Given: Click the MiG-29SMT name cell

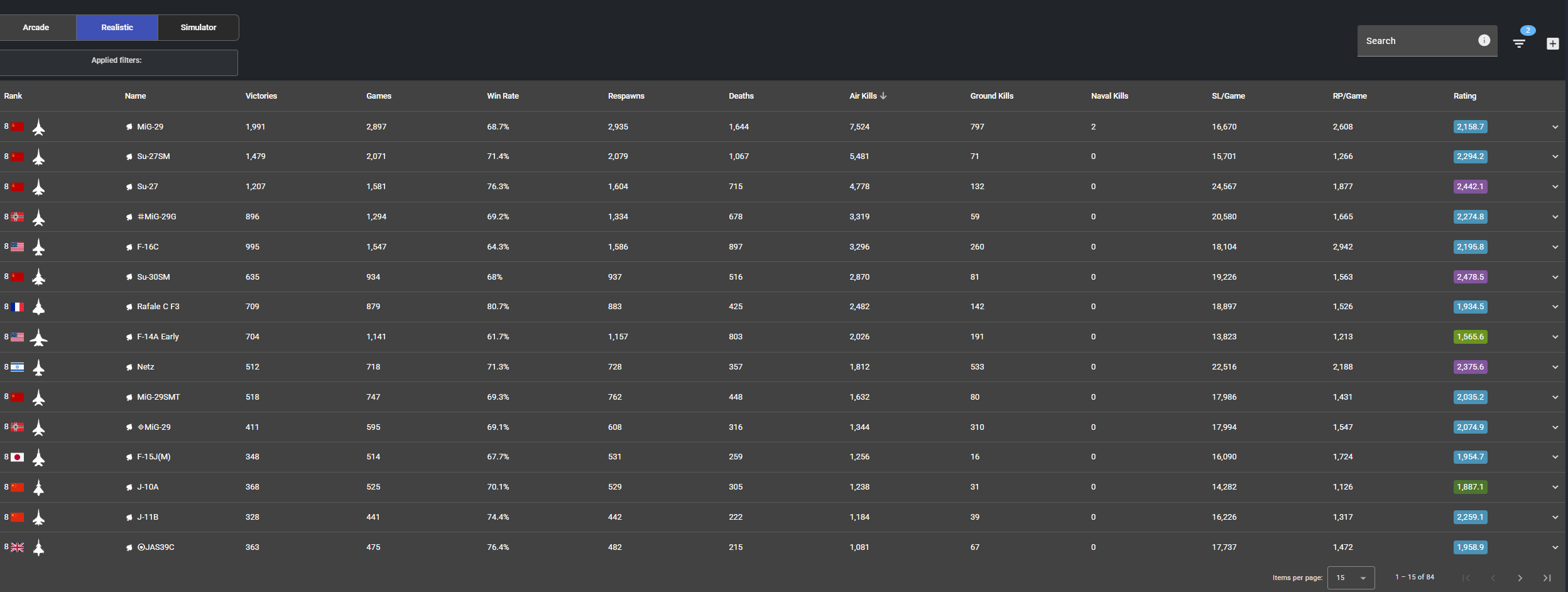Looking at the screenshot, I should 158,397.
